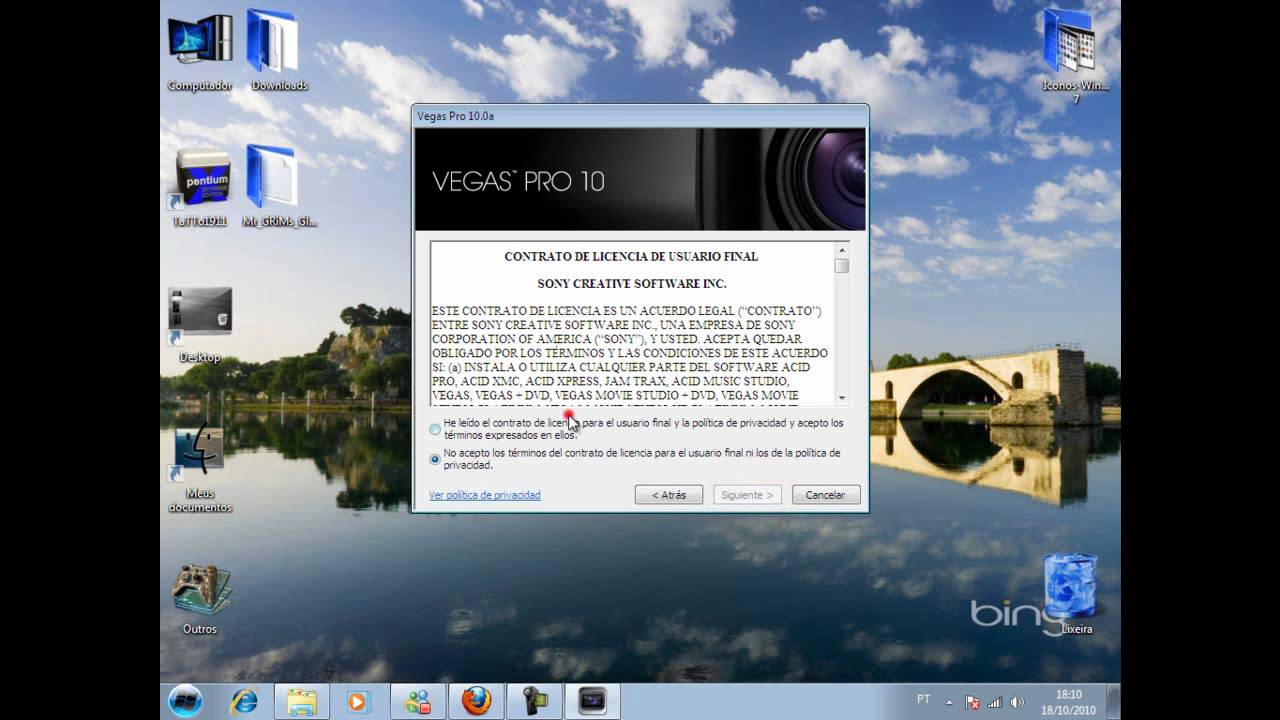Click the license text scrollbar thumb

point(842,266)
